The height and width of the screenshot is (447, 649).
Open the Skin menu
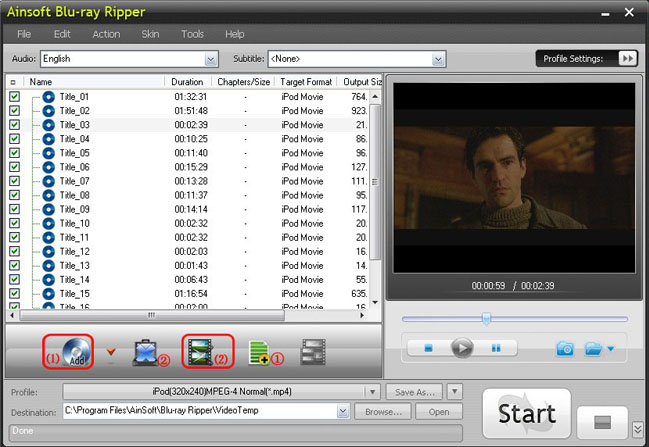tap(150, 34)
